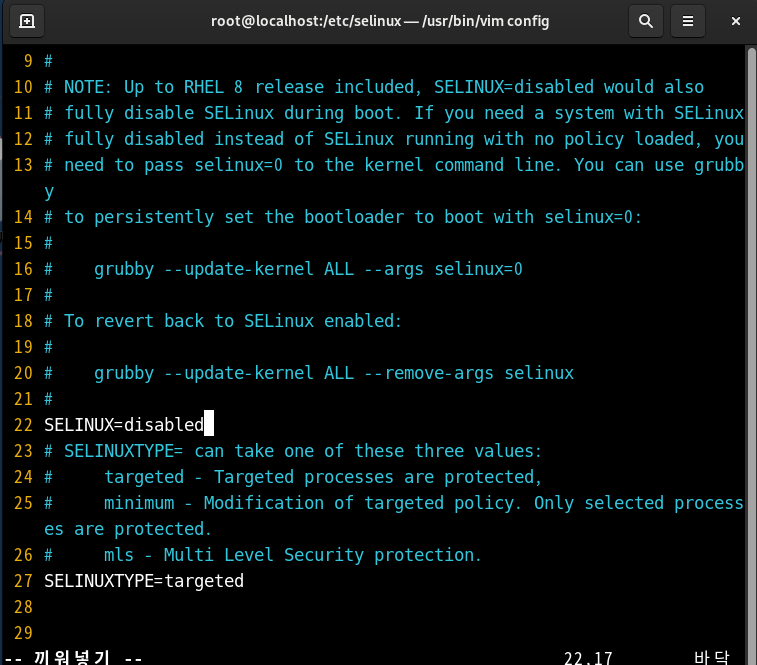Click the '#' on line 17
The height and width of the screenshot is (665, 757).
pos(48,295)
